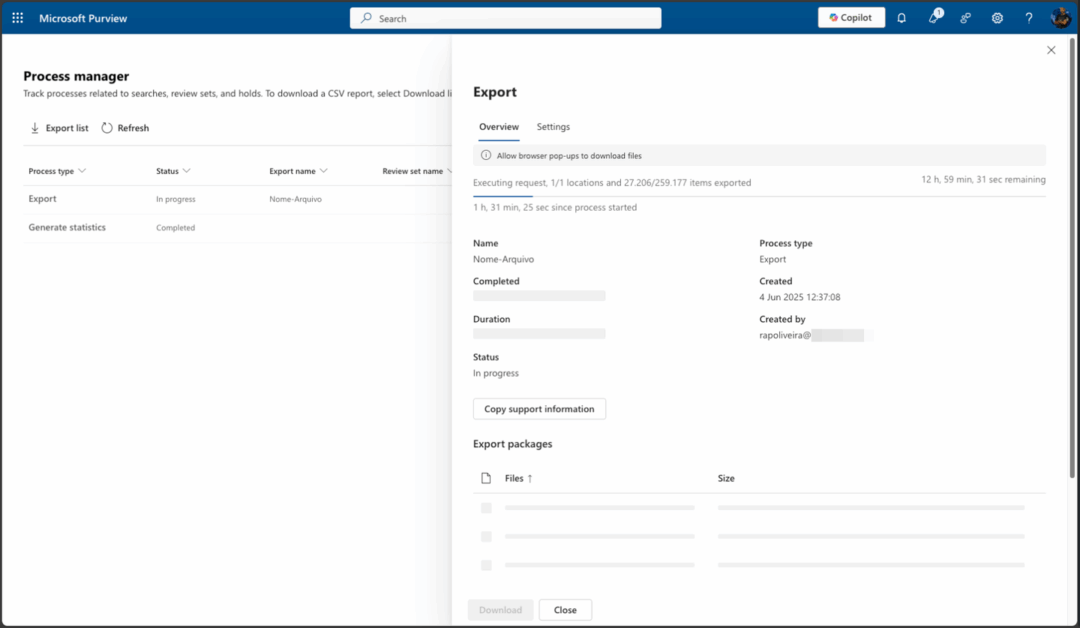This screenshot has height=628, width=1080.
Task: Close the Export panel with X
Action: 1051,50
